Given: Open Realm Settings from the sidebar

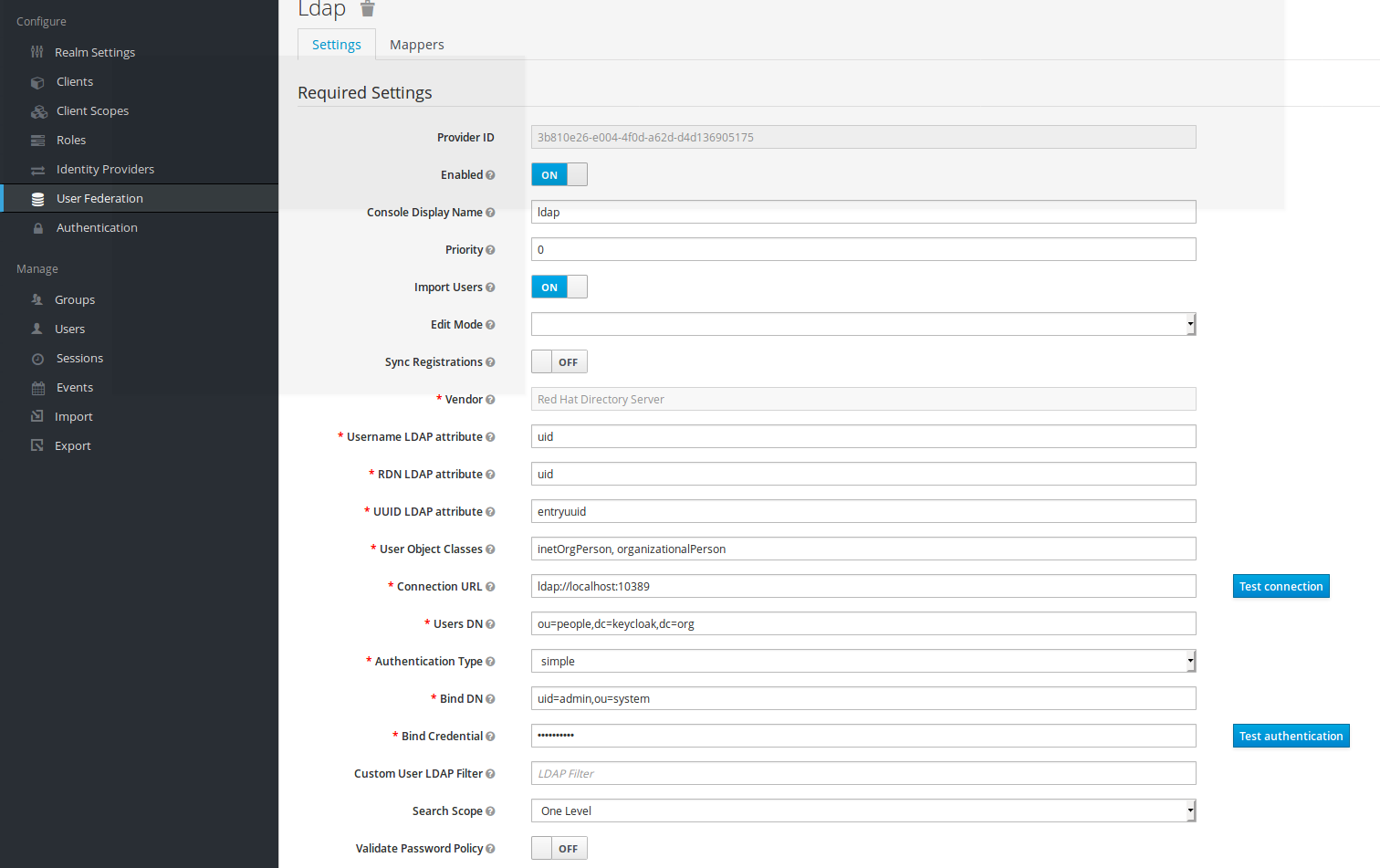Looking at the screenshot, I should pyautogui.click(x=96, y=52).
